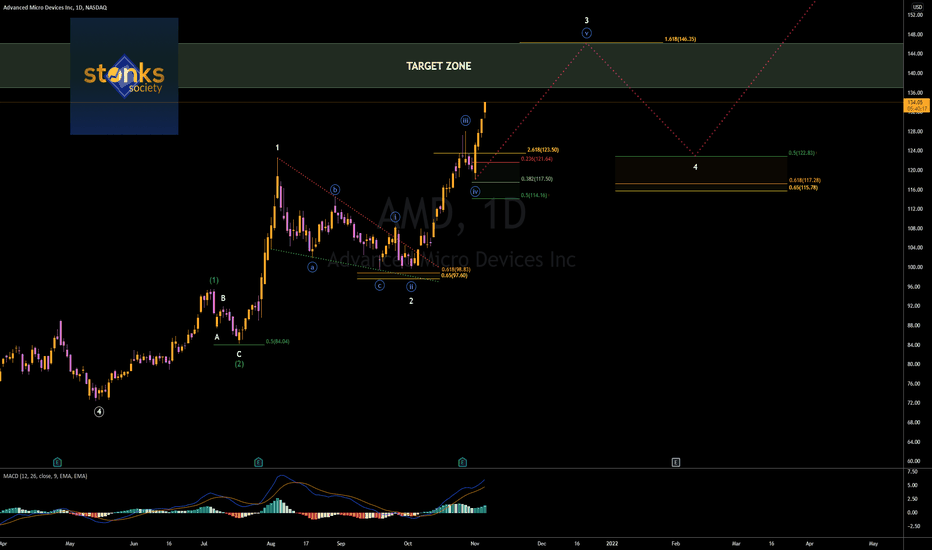Select the circled v wave label
Viewport: 932px width, 550px height.
click(587, 33)
